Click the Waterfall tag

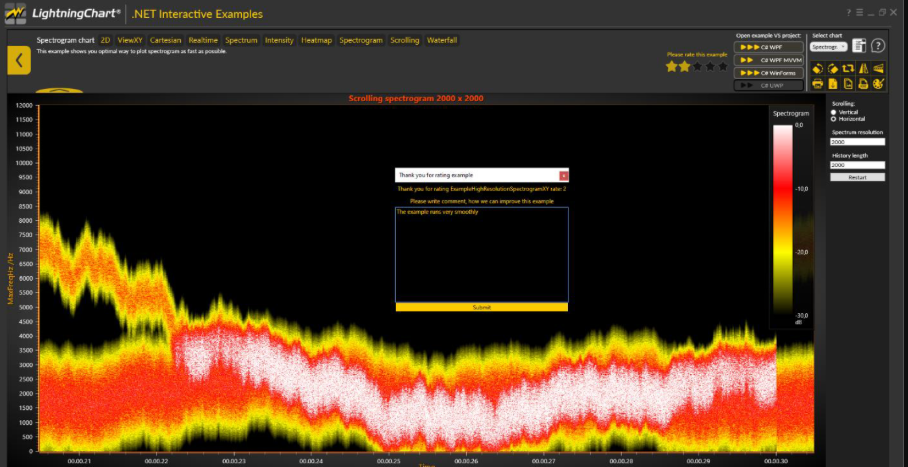442,41
